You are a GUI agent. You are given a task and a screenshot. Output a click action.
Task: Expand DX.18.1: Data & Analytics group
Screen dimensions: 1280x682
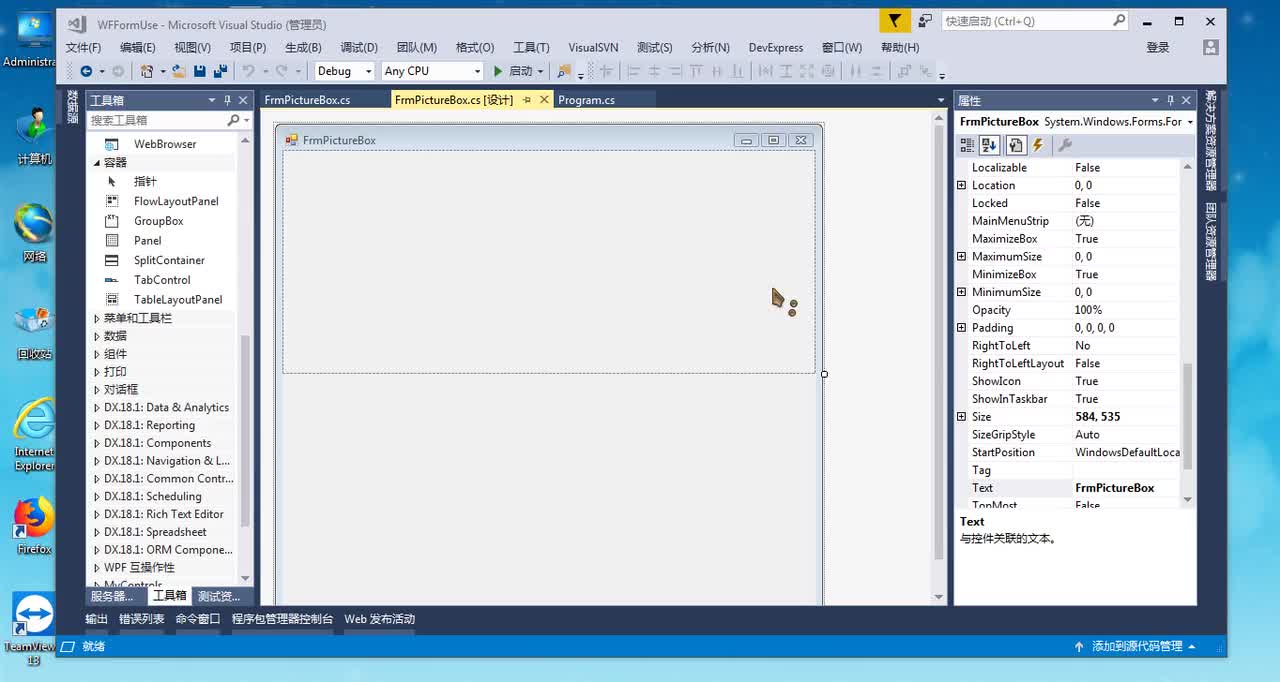pos(97,408)
